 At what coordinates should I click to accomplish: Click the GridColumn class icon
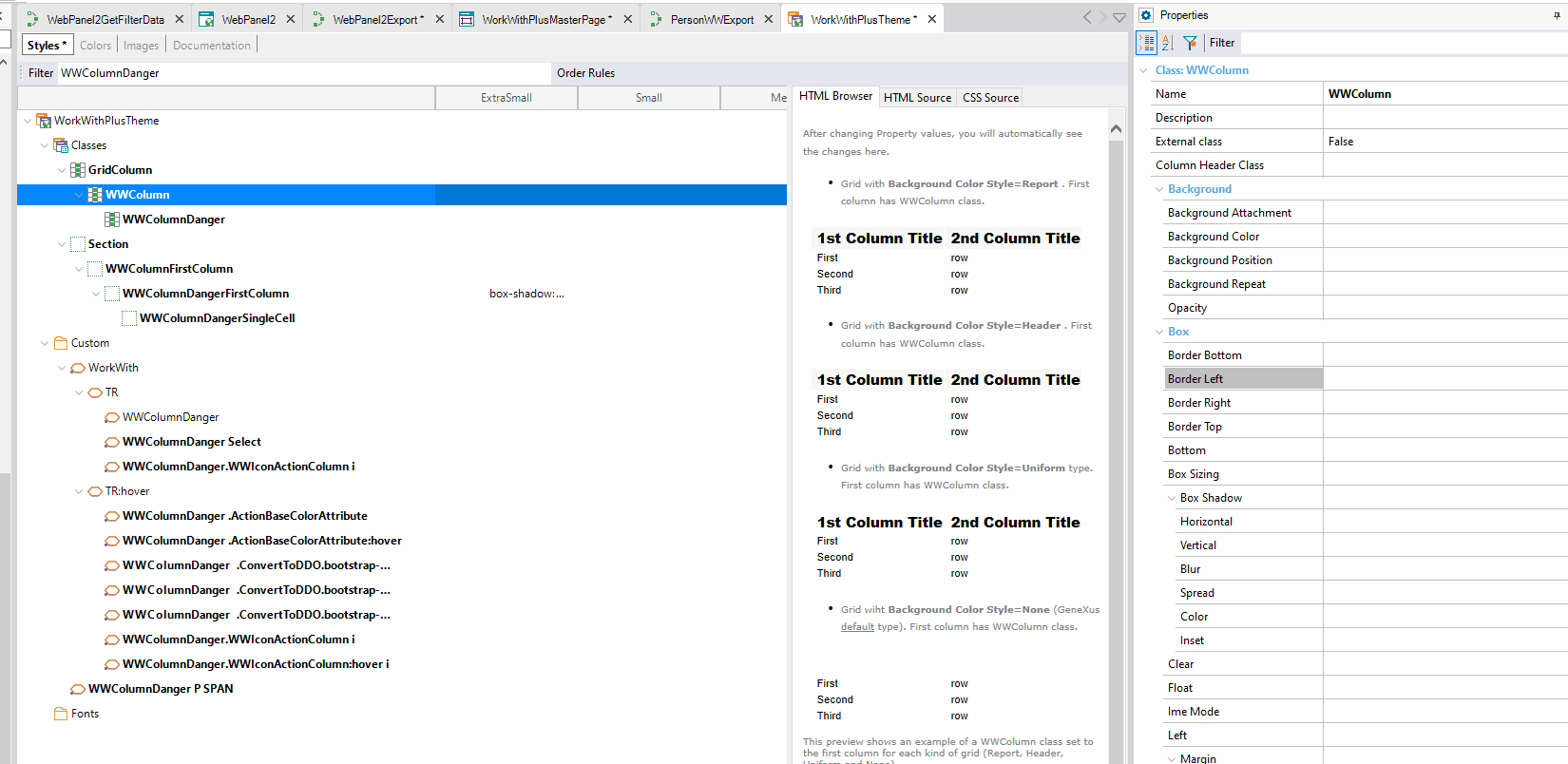pos(78,170)
